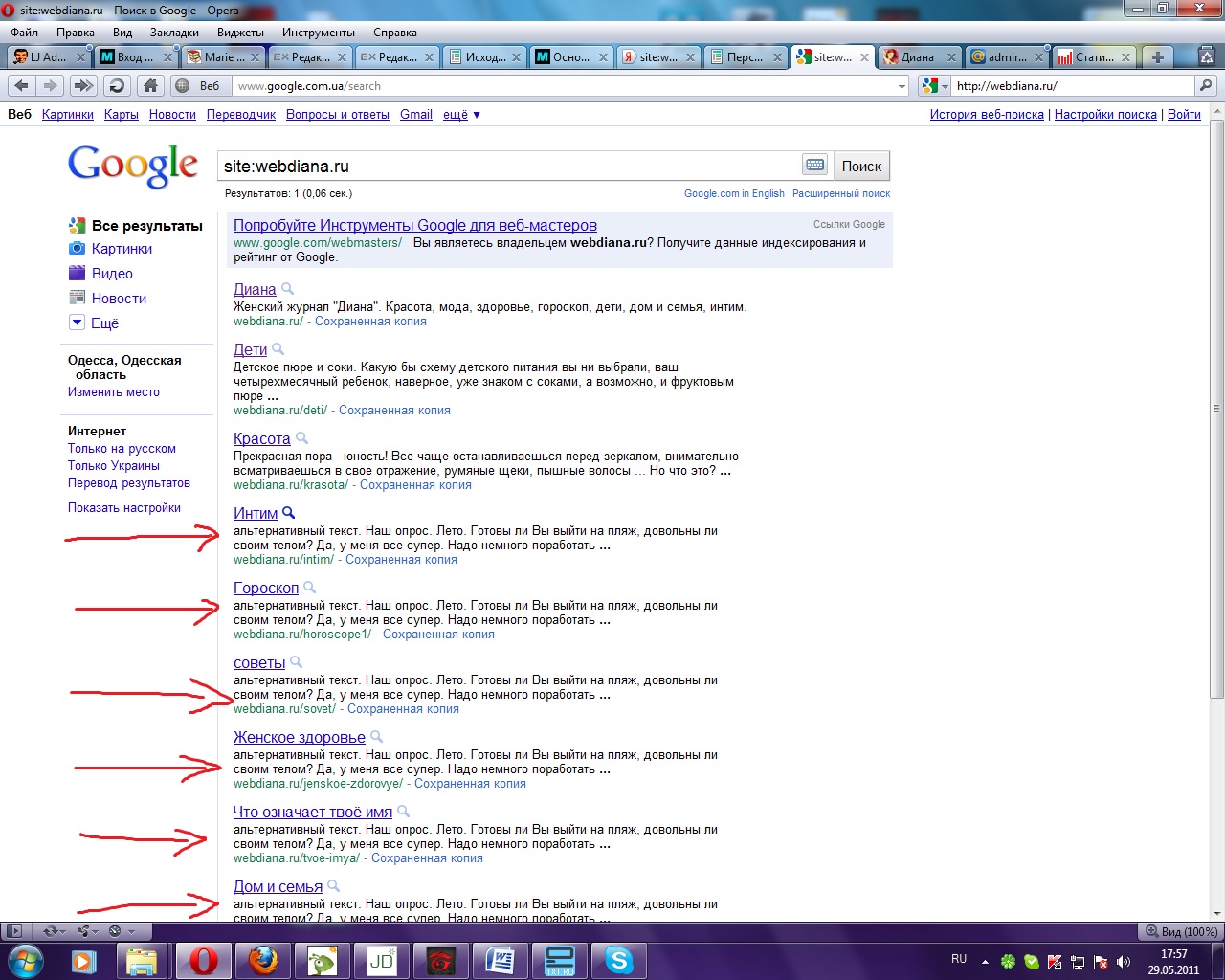Click the Войти sign-in link
This screenshot has width=1225, height=980.
click(1184, 115)
